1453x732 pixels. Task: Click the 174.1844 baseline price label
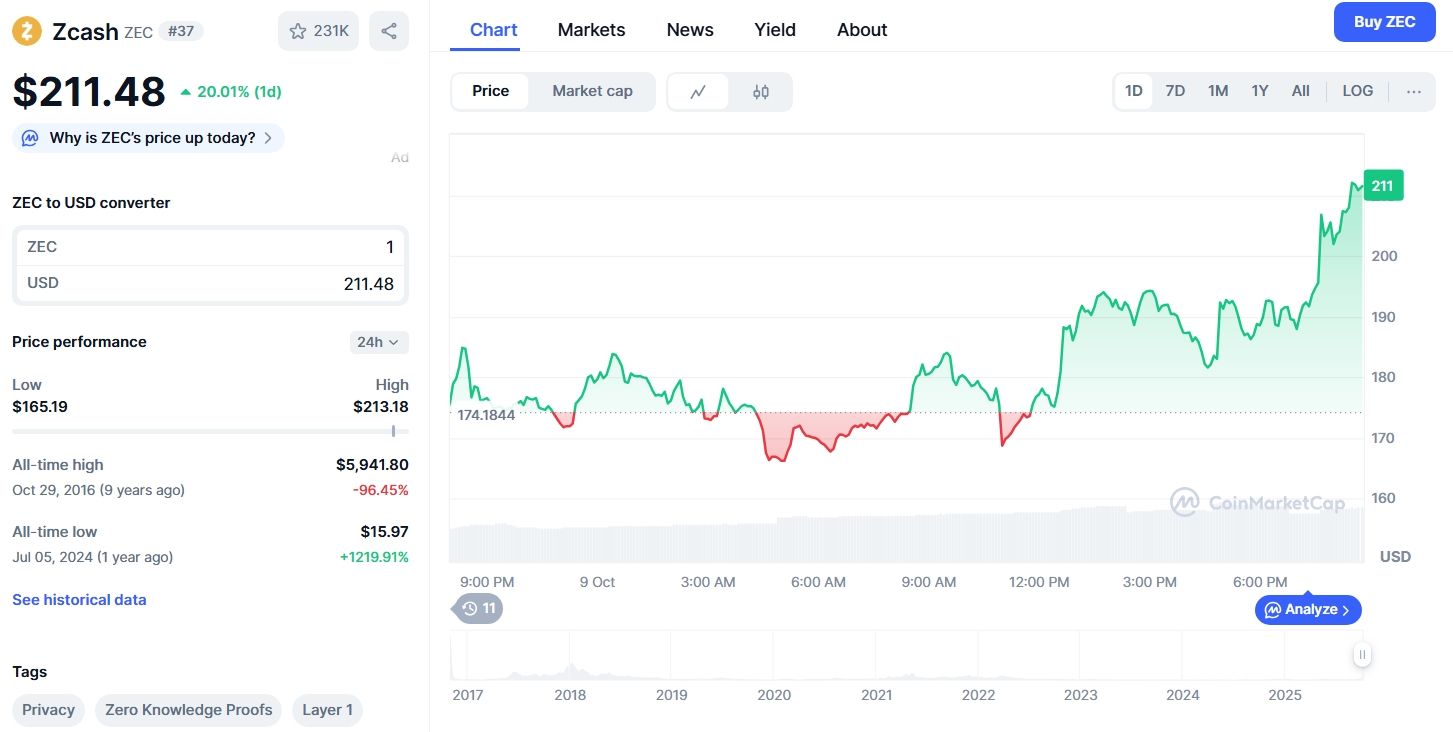[x=486, y=415]
